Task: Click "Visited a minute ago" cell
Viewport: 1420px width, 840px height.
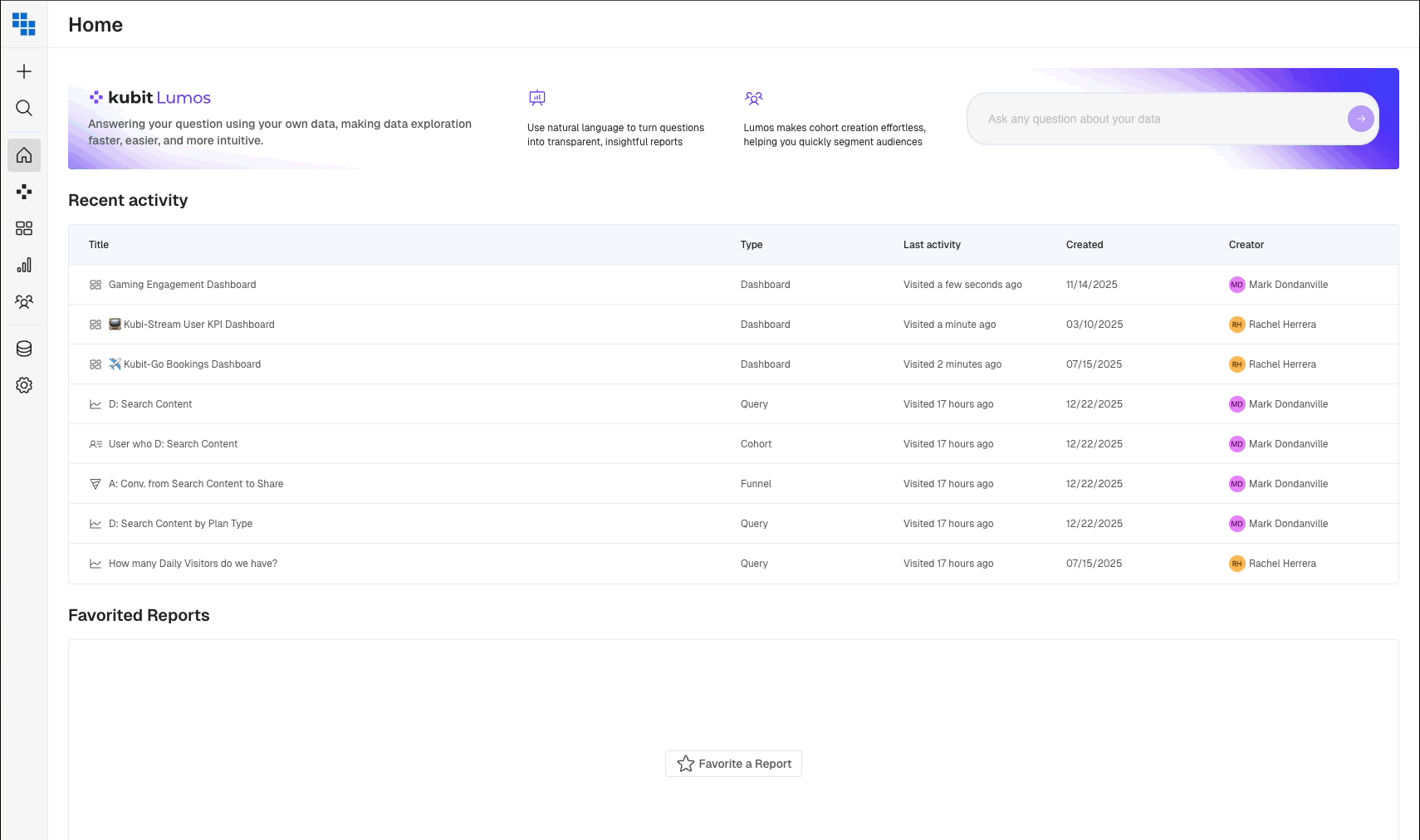Action: [x=949, y=325]
